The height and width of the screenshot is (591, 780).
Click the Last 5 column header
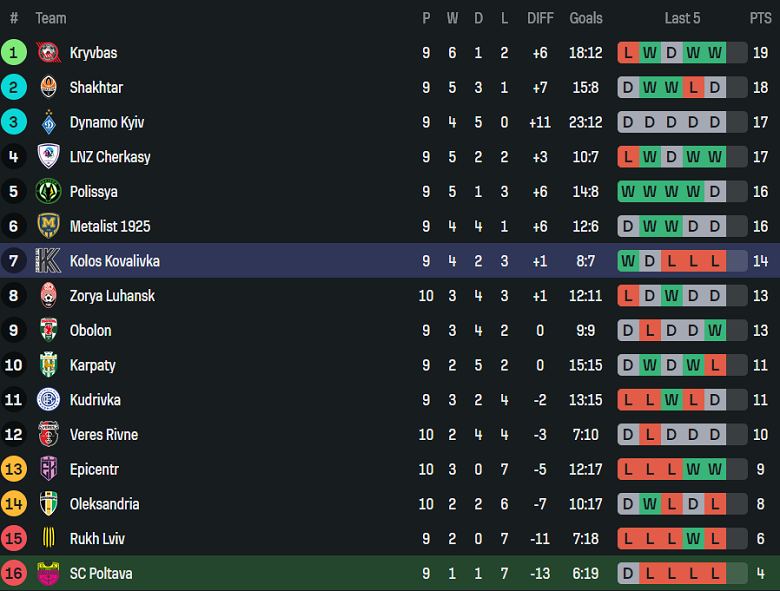682,18
